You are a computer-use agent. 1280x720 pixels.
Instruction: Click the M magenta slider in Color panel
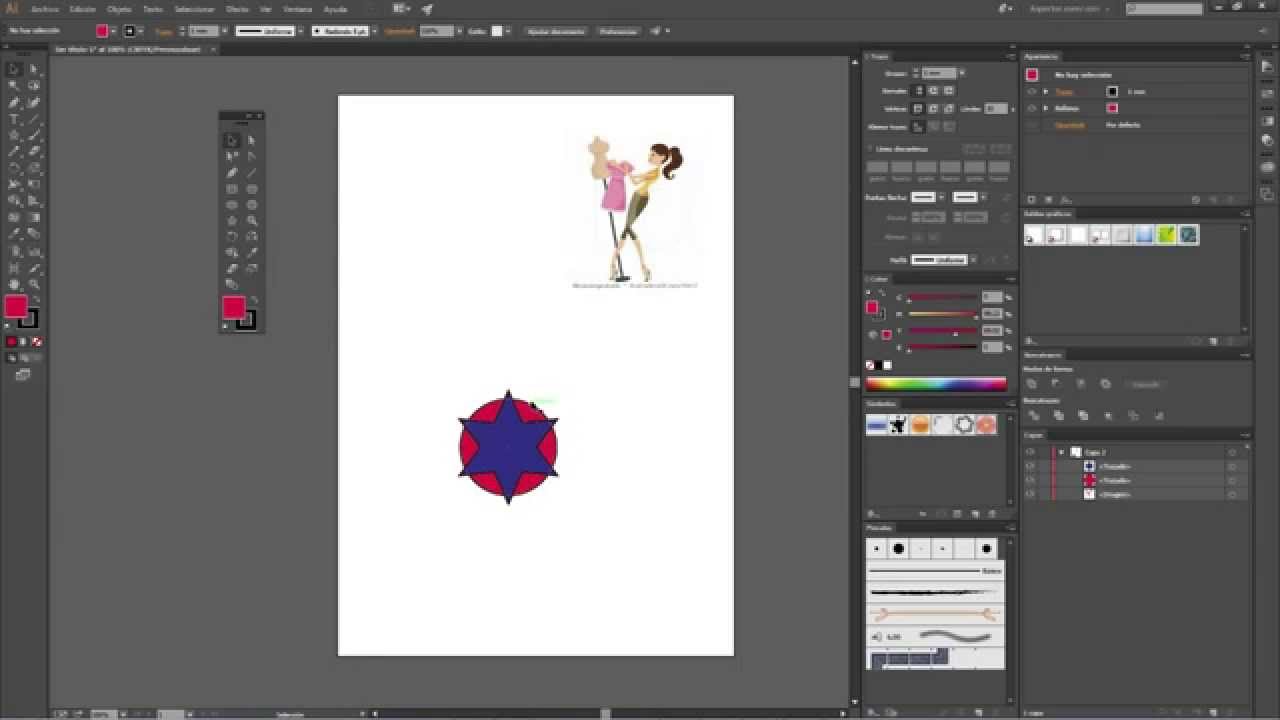click(x=942, y=314)
